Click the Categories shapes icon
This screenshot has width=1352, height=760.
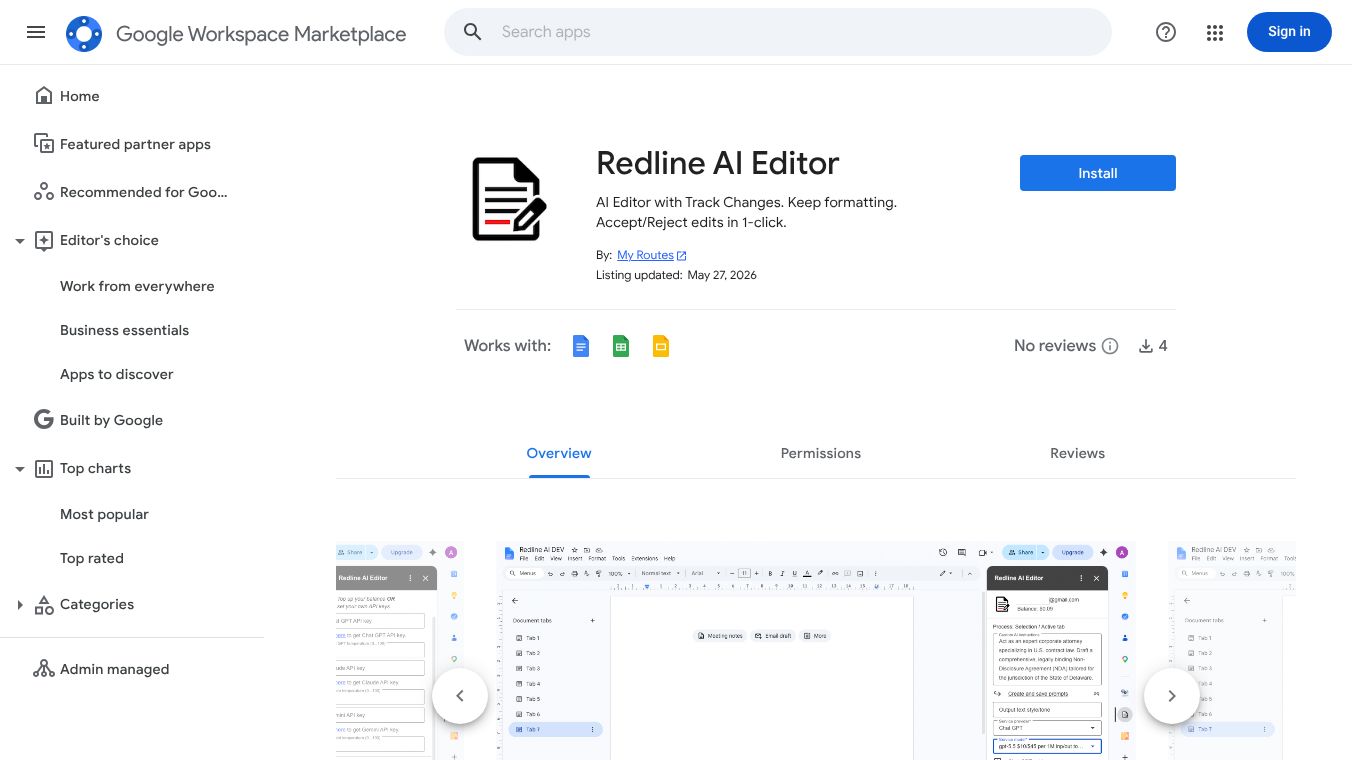tap(44, 604)
